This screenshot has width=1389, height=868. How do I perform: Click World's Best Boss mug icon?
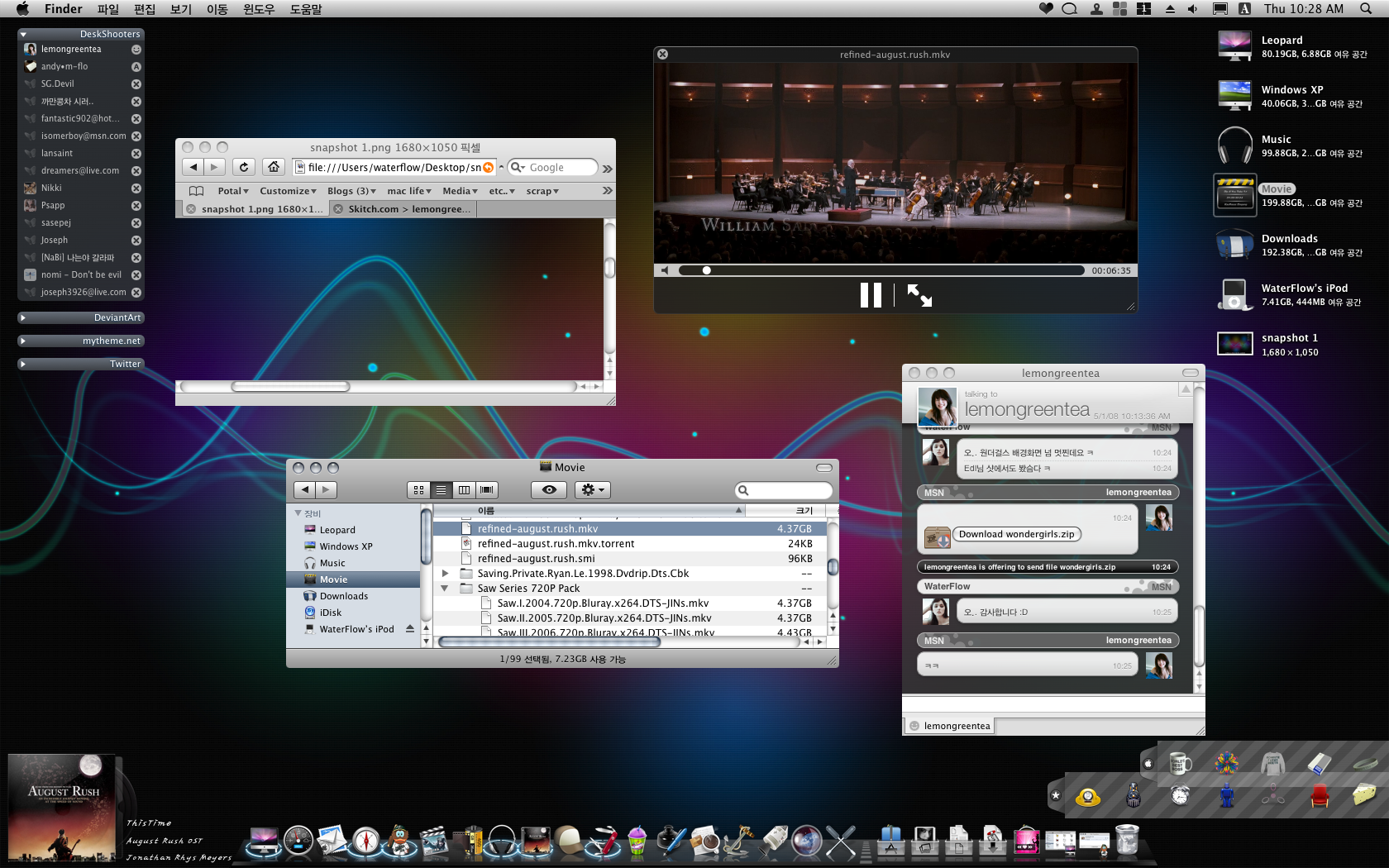tap(1180, 763)
